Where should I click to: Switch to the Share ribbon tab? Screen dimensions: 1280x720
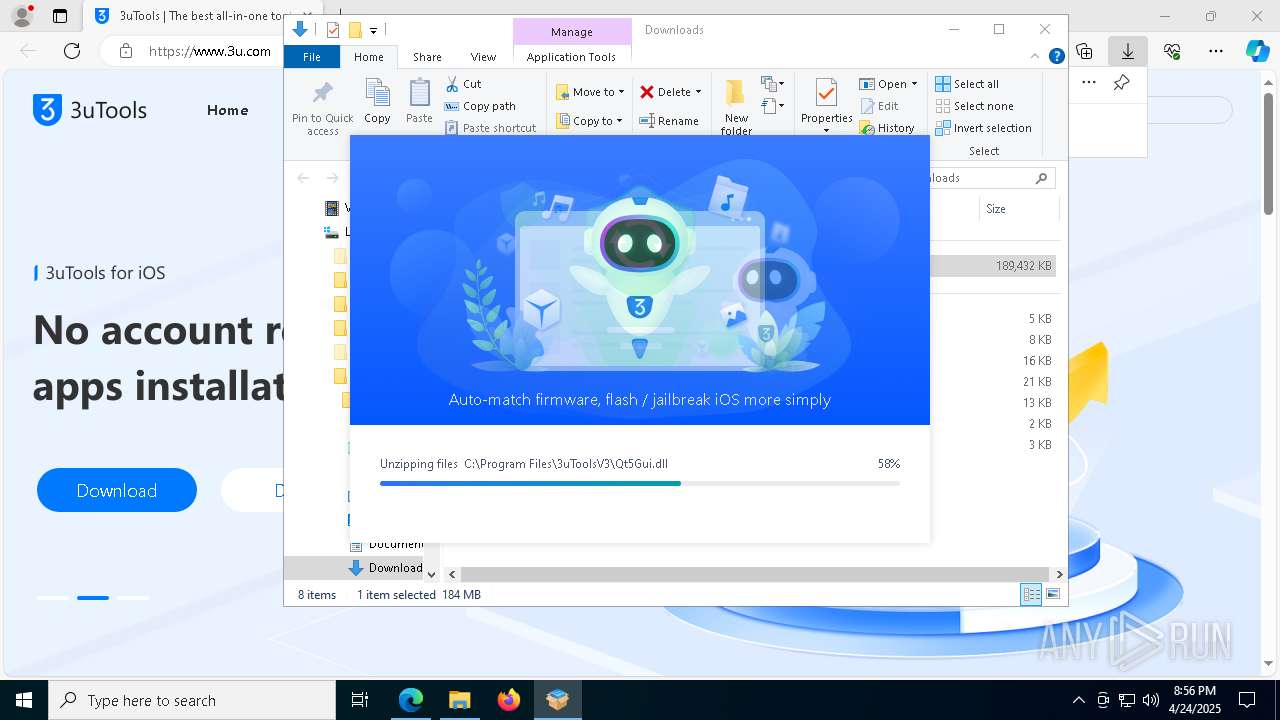click(427, 57)
